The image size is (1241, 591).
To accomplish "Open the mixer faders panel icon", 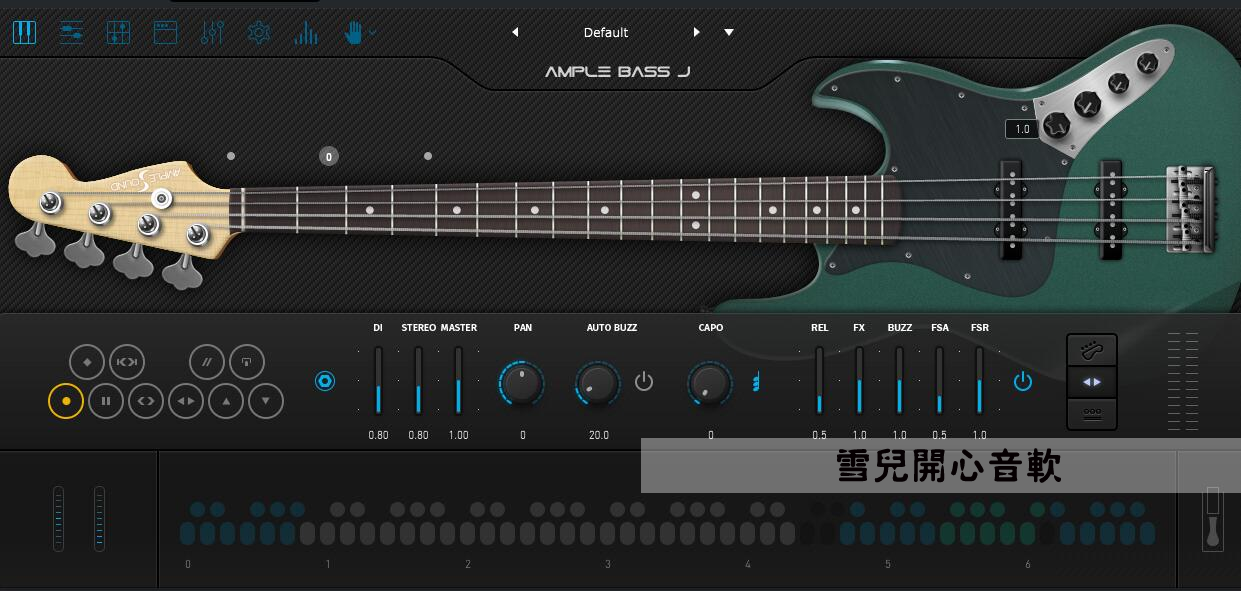I will point(212,33).
